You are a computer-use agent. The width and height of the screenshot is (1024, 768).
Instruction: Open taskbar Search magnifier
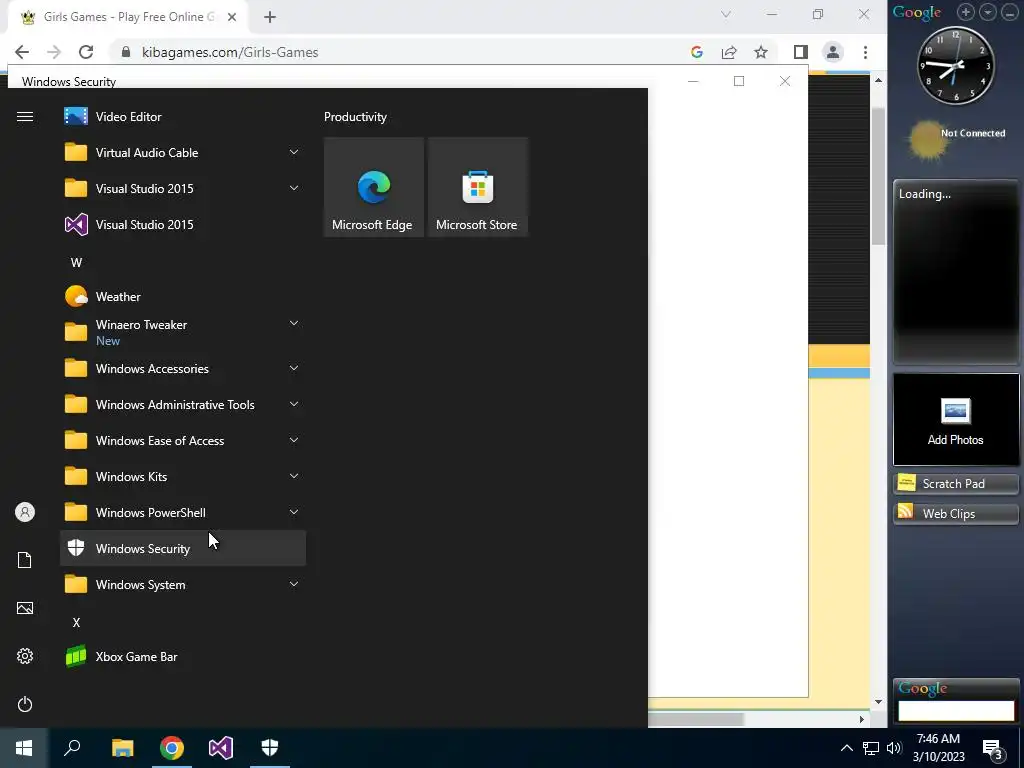72,748
